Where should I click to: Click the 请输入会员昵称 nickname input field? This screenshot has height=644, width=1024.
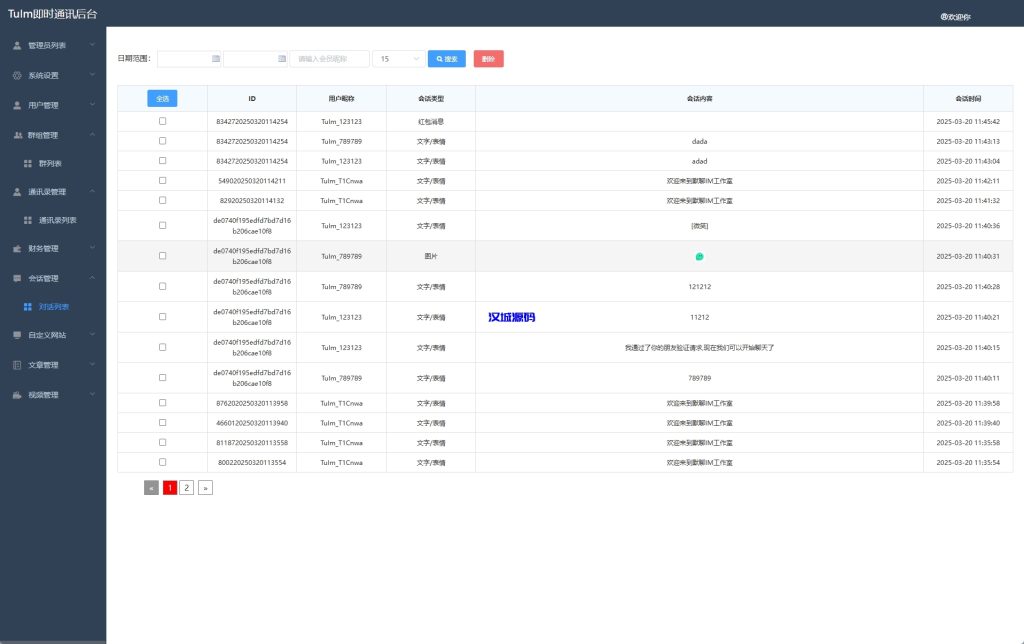tap(329, 59)
